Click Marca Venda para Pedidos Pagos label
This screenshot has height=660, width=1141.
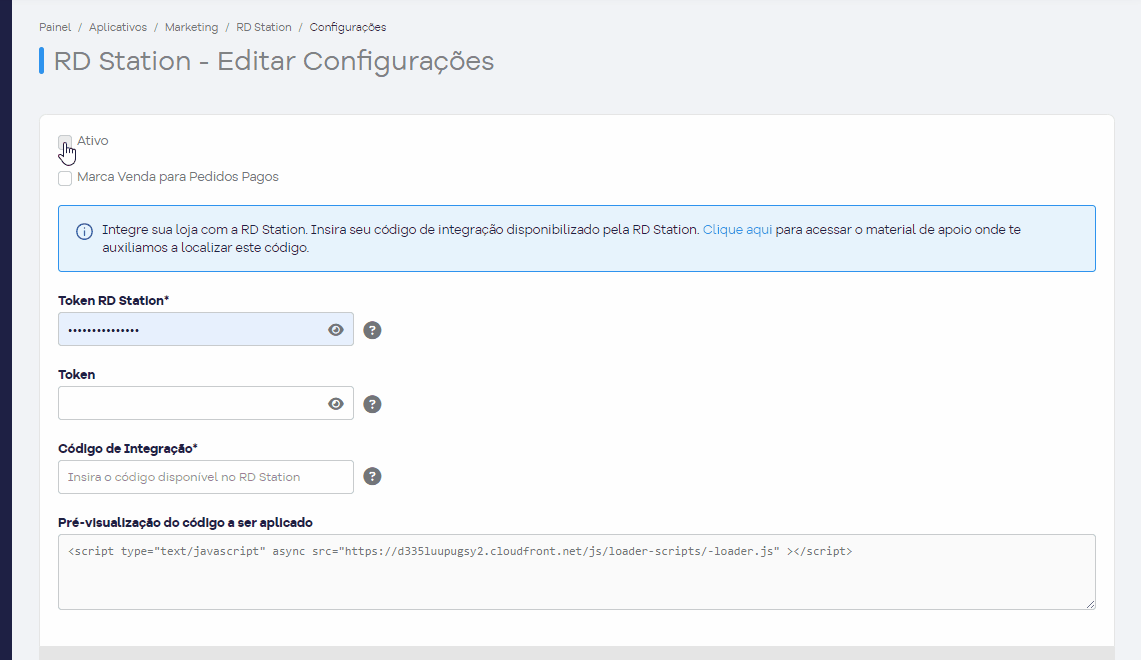tap(178, 177)
